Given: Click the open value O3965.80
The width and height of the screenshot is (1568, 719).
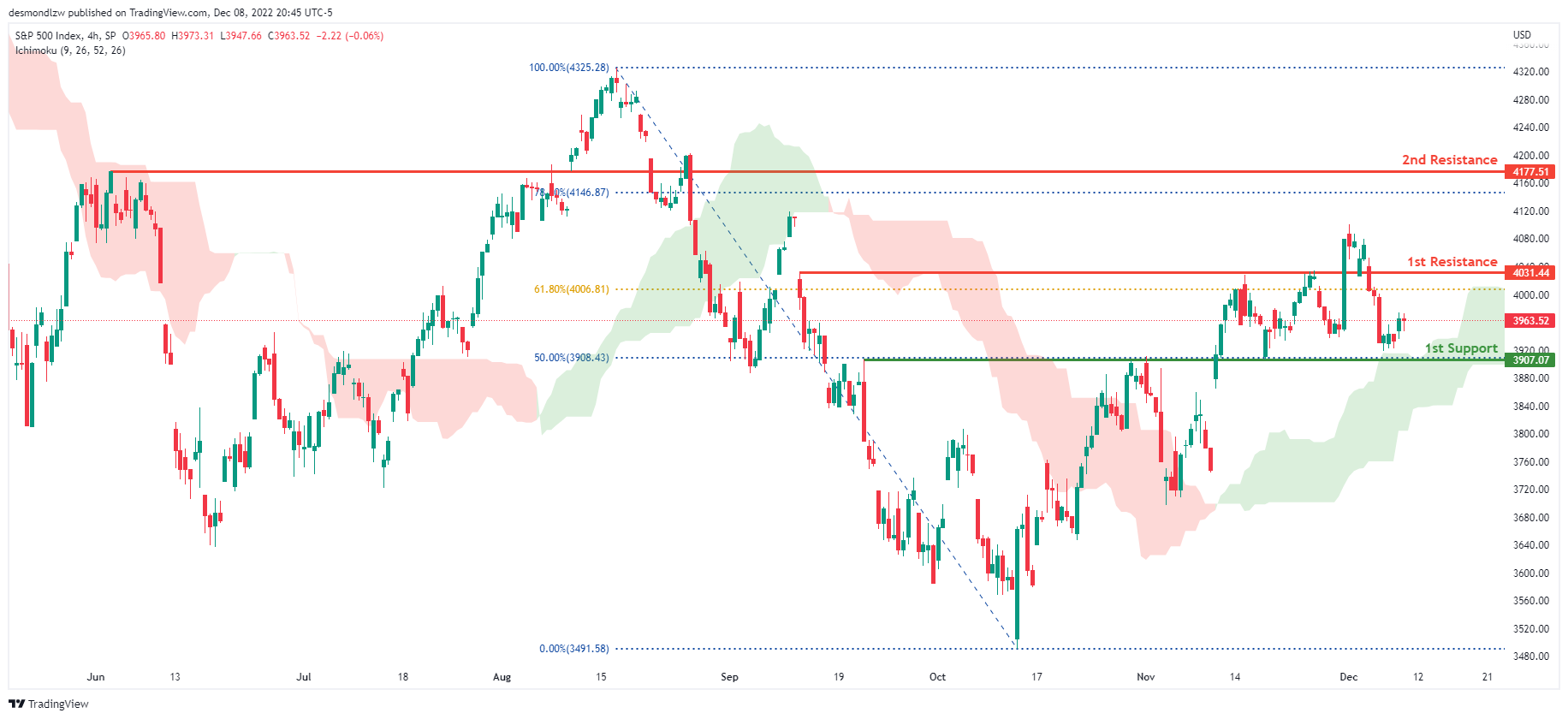Looking at the screenshot, I should [x=144, y=36].
